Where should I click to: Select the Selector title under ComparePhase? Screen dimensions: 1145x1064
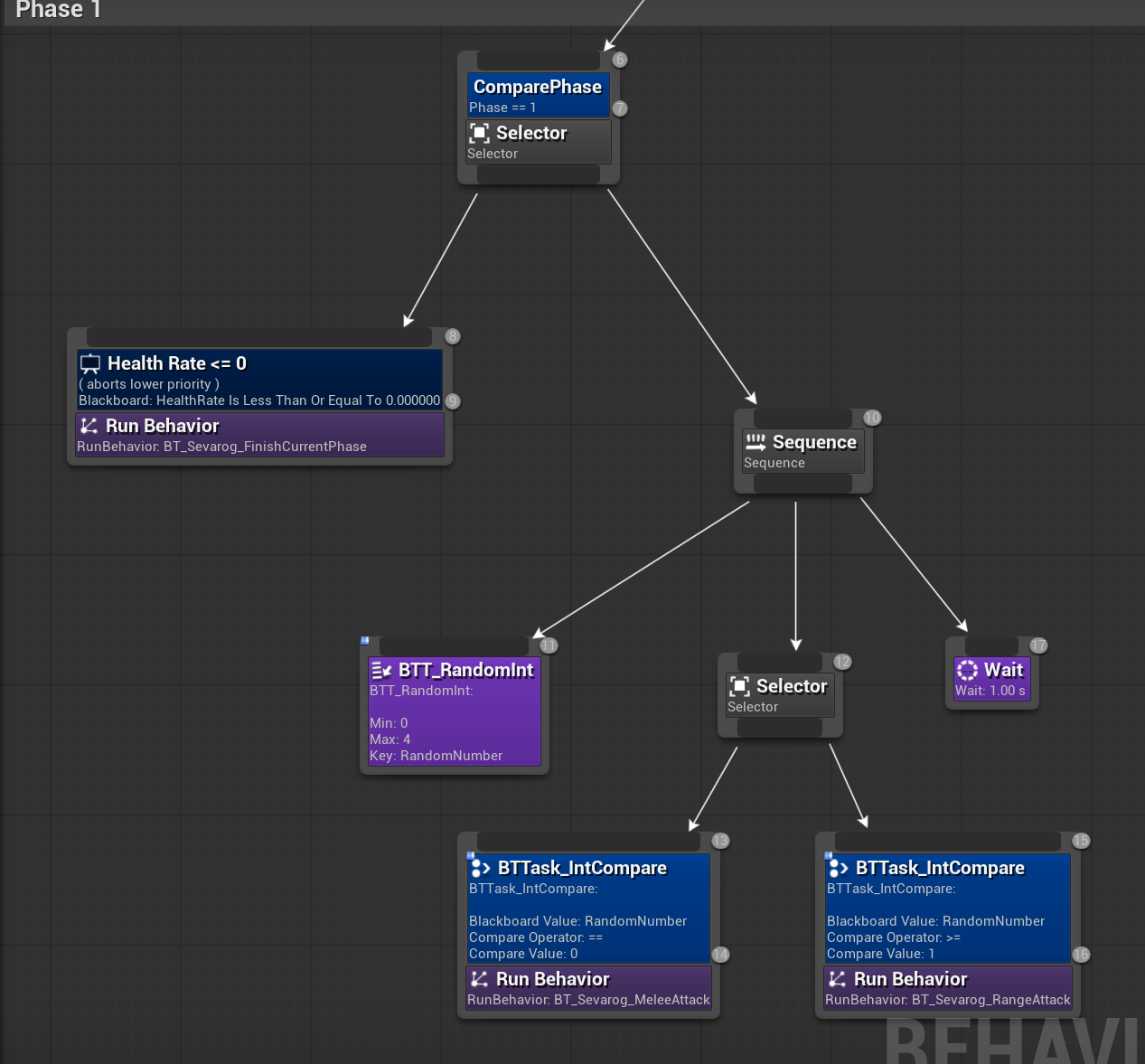pos(531,133)
